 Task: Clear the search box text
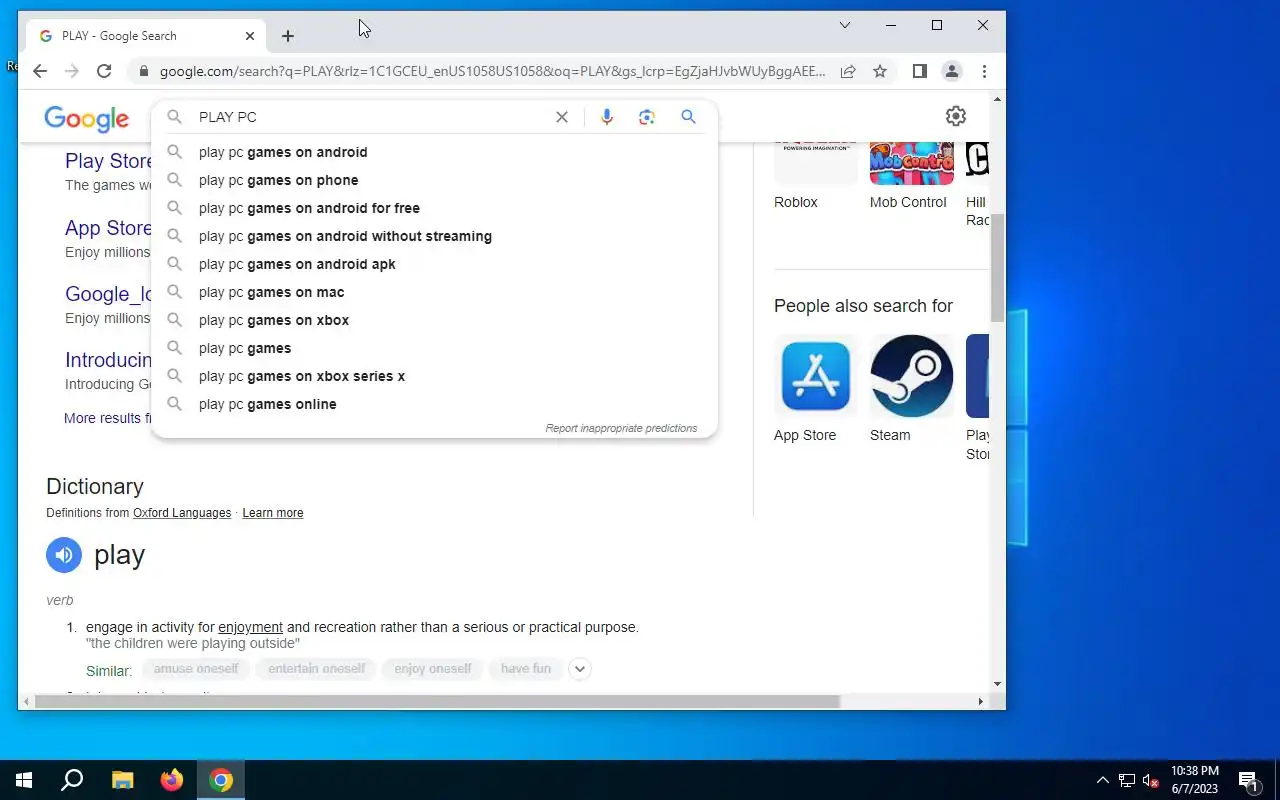pyautogui.click(x=562, y=117)
